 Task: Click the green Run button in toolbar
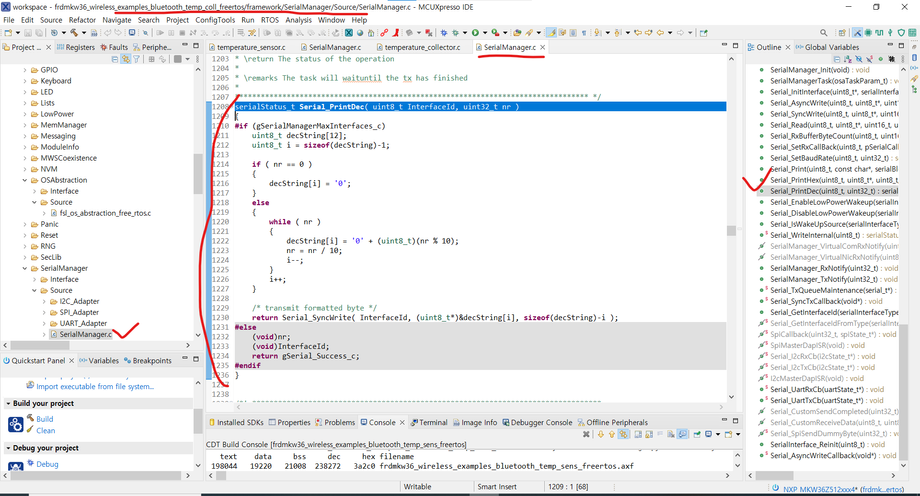tap(475, 32)
